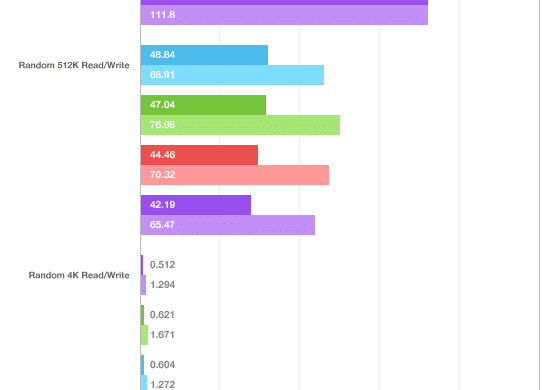Click the lavender 111.8 bar
This screenshot has width=560, height=390.
point(284,15)
